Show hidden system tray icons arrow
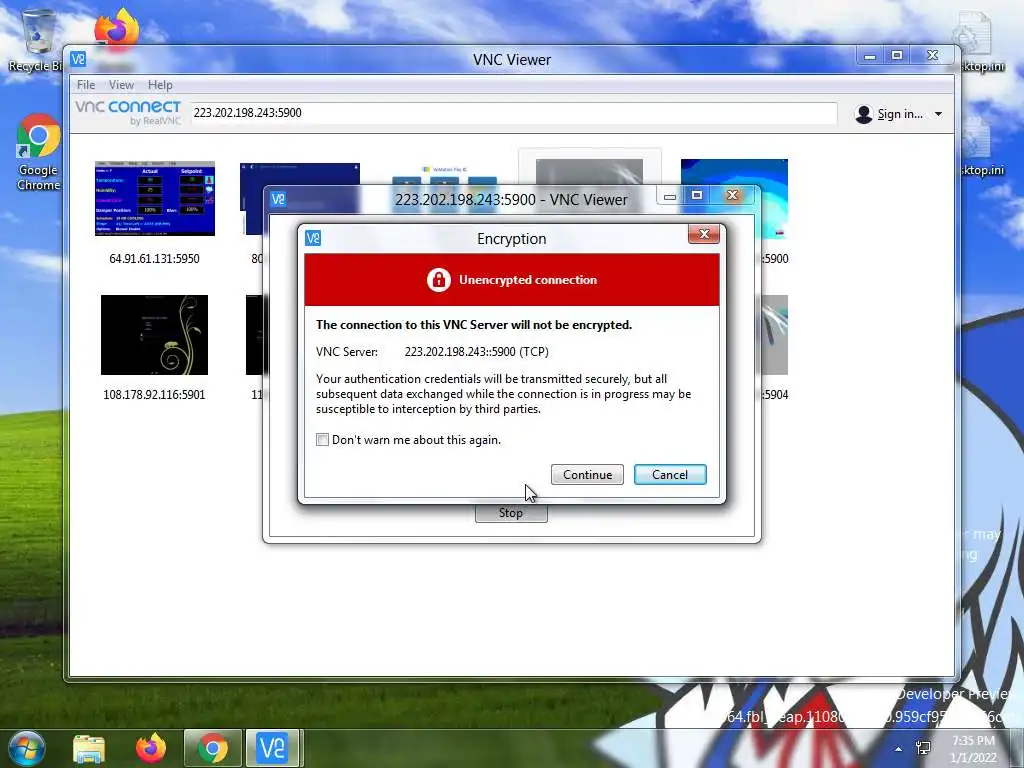 (x=899, y=749)
